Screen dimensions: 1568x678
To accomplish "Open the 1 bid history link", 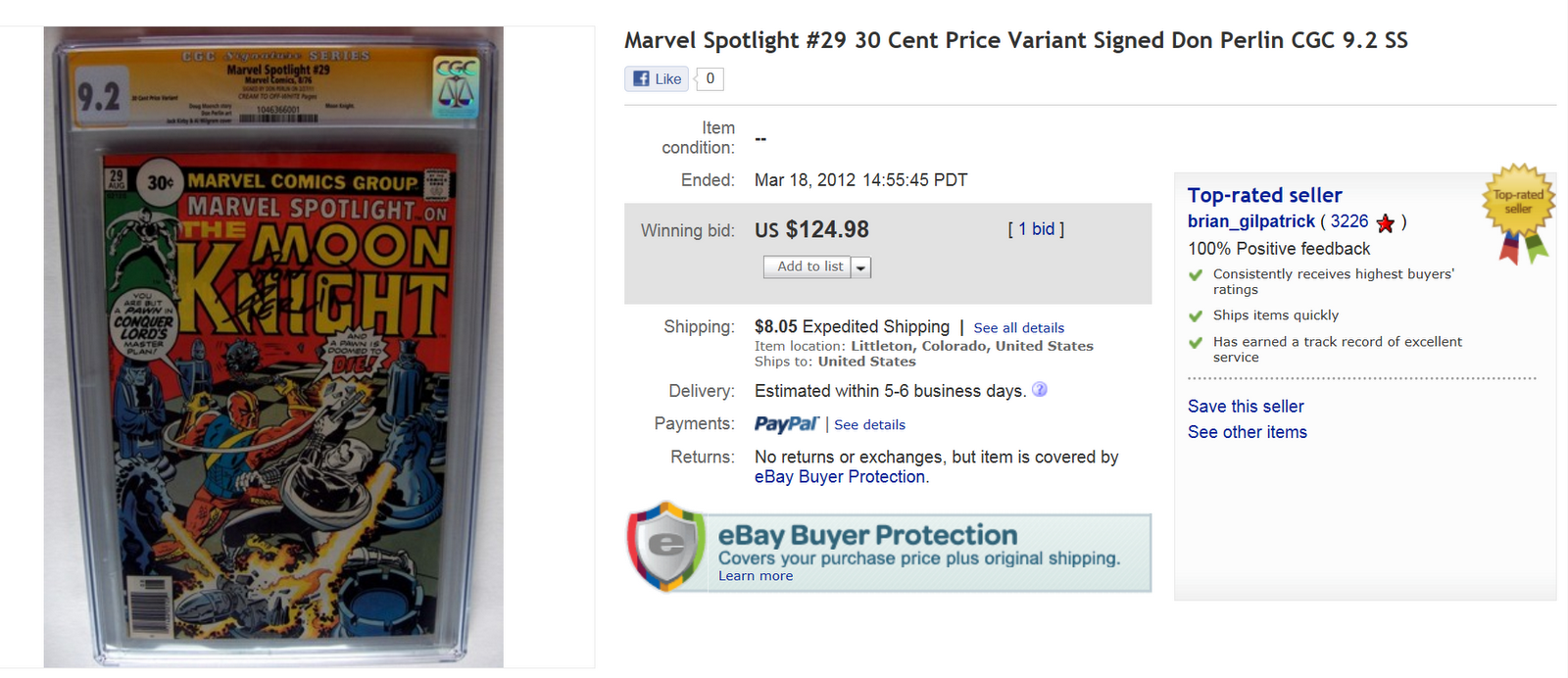I will pyautogui.click(x=1036, y=229).
